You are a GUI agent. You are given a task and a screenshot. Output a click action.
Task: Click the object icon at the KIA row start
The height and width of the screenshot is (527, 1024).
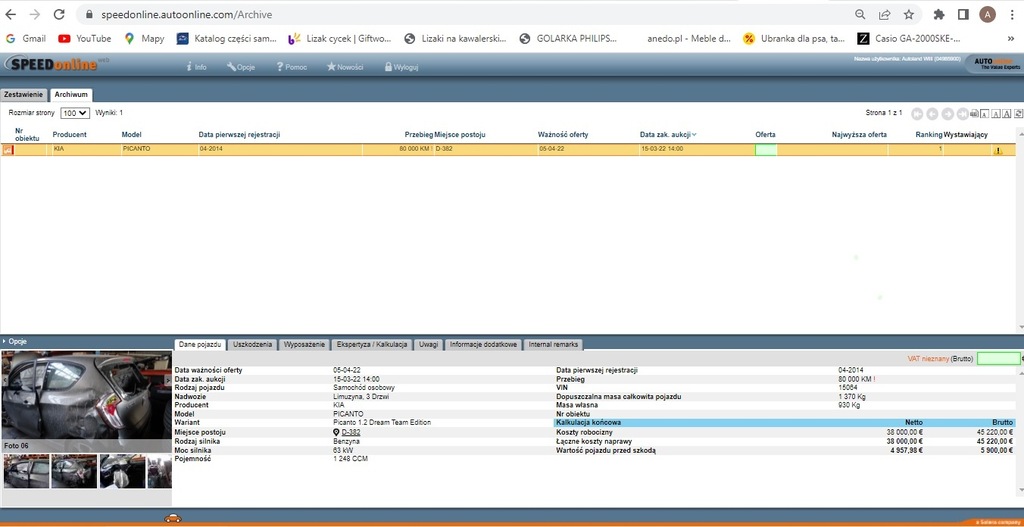(8, 150)
